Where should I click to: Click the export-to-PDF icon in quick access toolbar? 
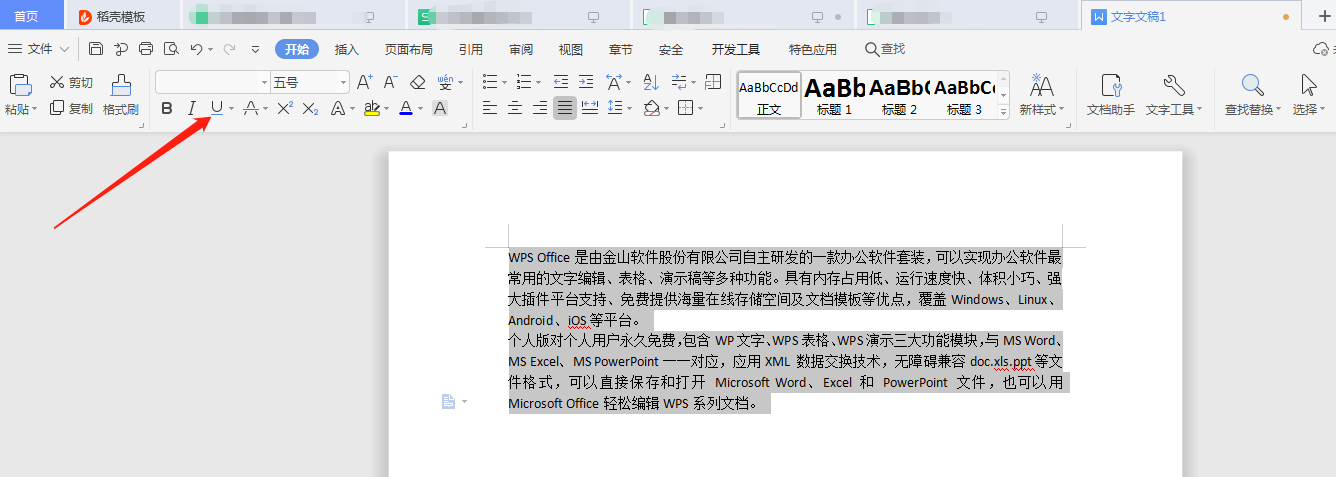(121, 49)
